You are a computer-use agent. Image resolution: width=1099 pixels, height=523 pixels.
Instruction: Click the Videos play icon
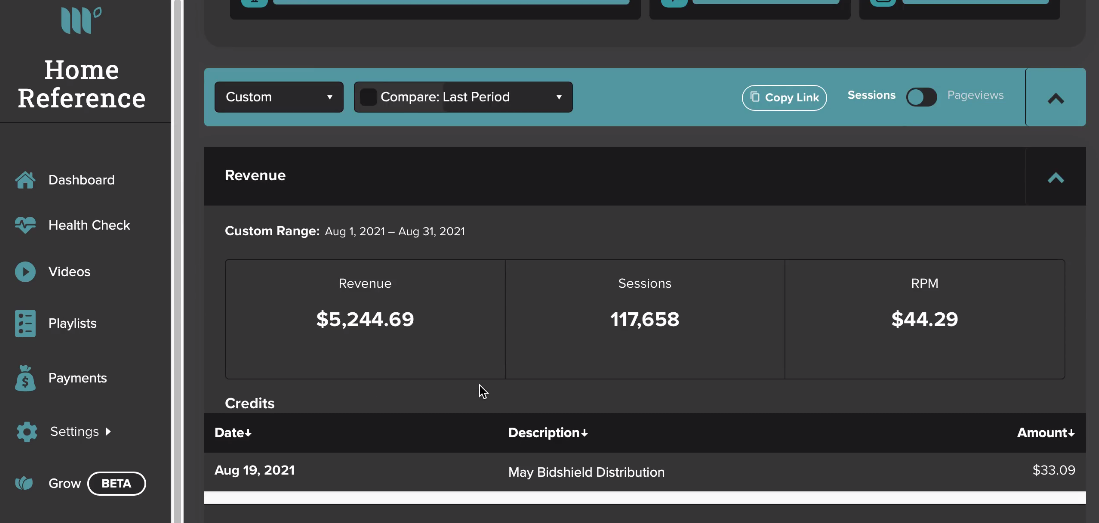click(25, 272)
